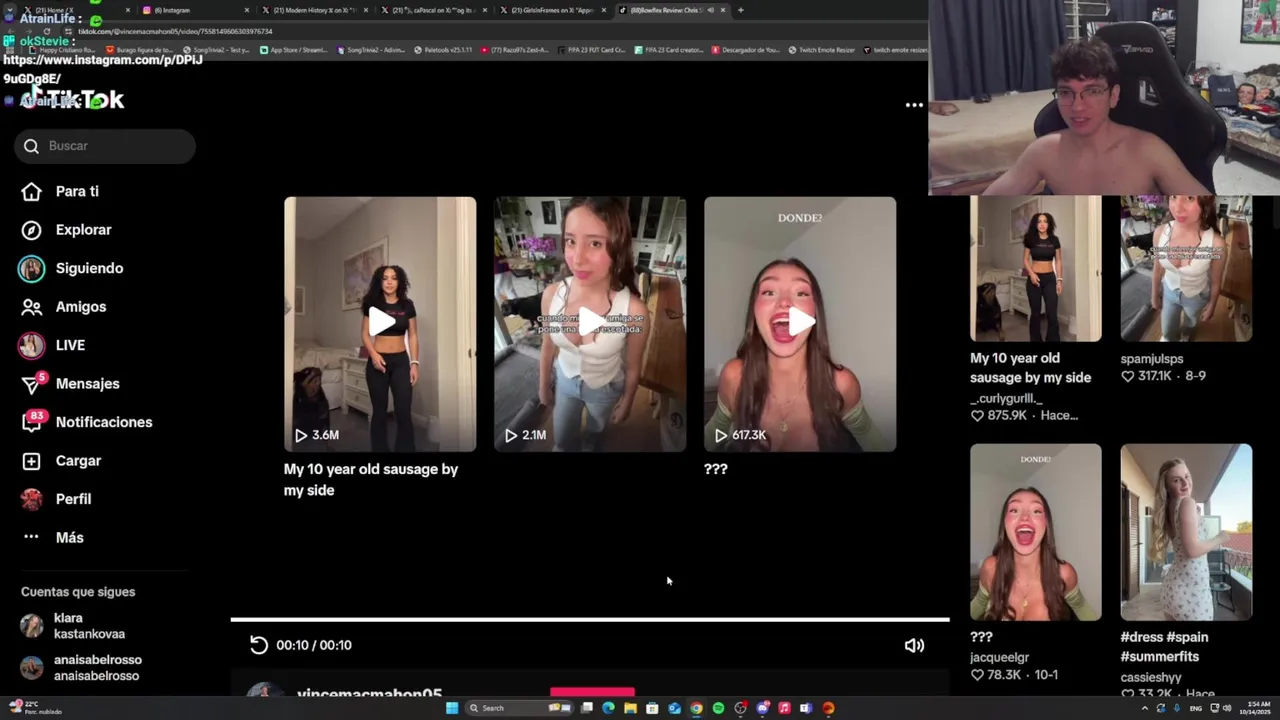Click the browser address bar URL
This screenshot has height=720, width=1280.
tap(175, 31)
